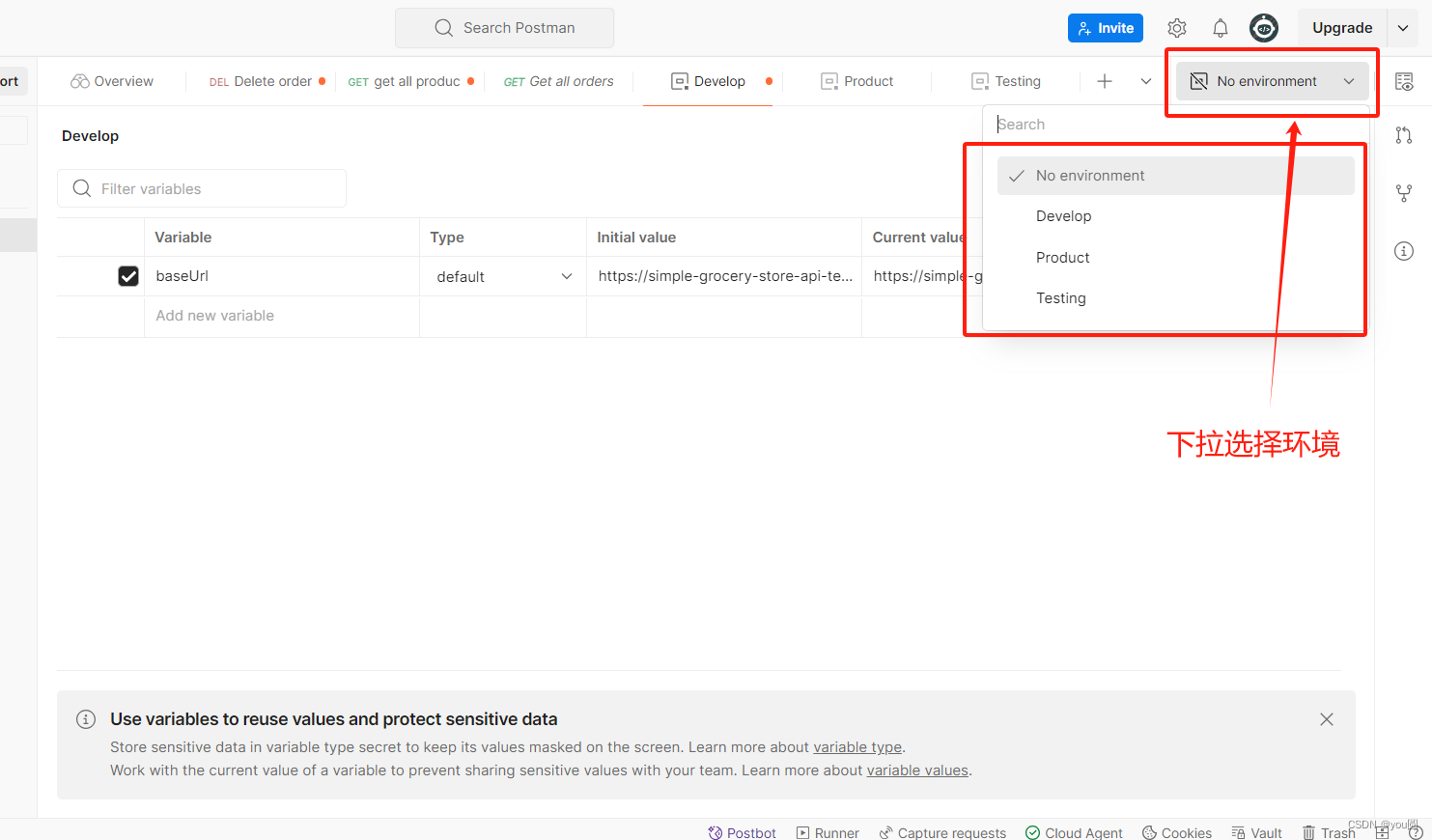Viewport: 1432px width, 840px height.
Task: Open the pull requests sidebar icon
Action: tap(1404, 135)
